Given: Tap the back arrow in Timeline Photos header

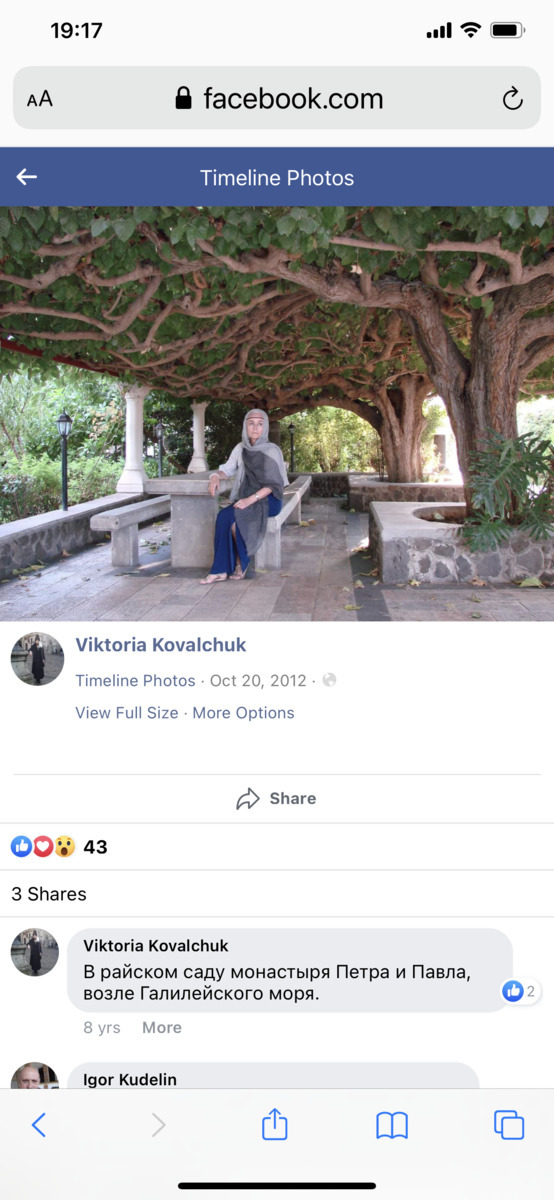Looking at the screenshot, I should pyautogui.click(x=27, y=177).
